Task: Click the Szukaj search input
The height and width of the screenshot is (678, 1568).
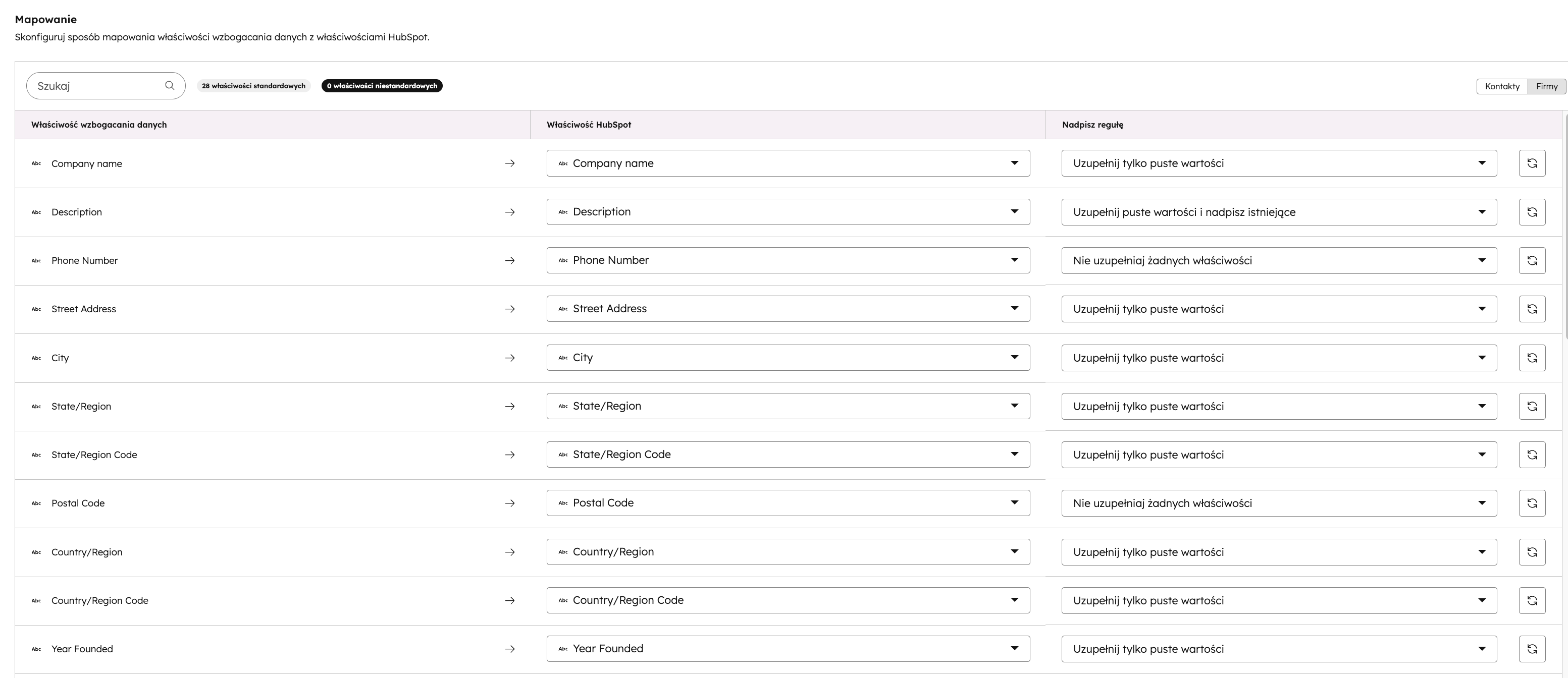Action: click(97, 86)
